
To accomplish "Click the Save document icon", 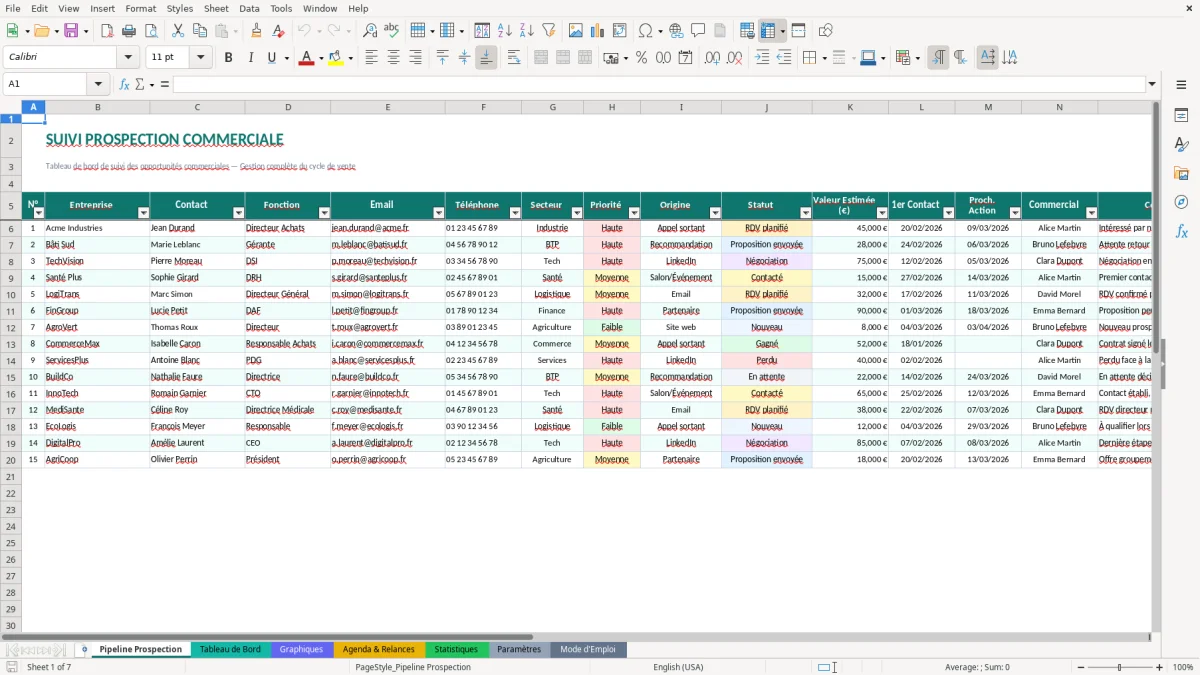I will (x=71, y=31).
